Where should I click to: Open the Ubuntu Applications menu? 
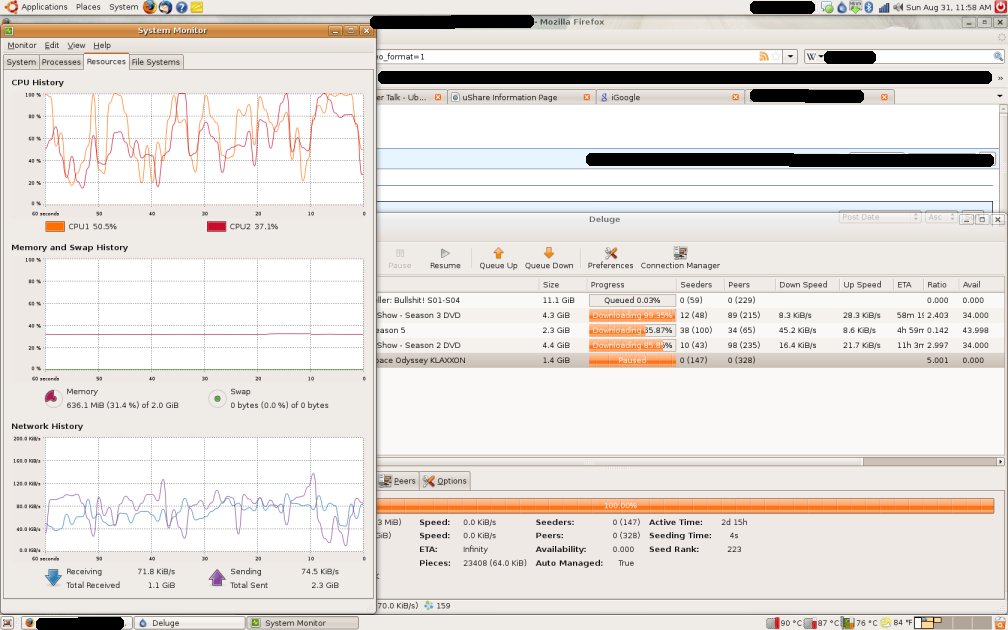click(x=36, y=7)
